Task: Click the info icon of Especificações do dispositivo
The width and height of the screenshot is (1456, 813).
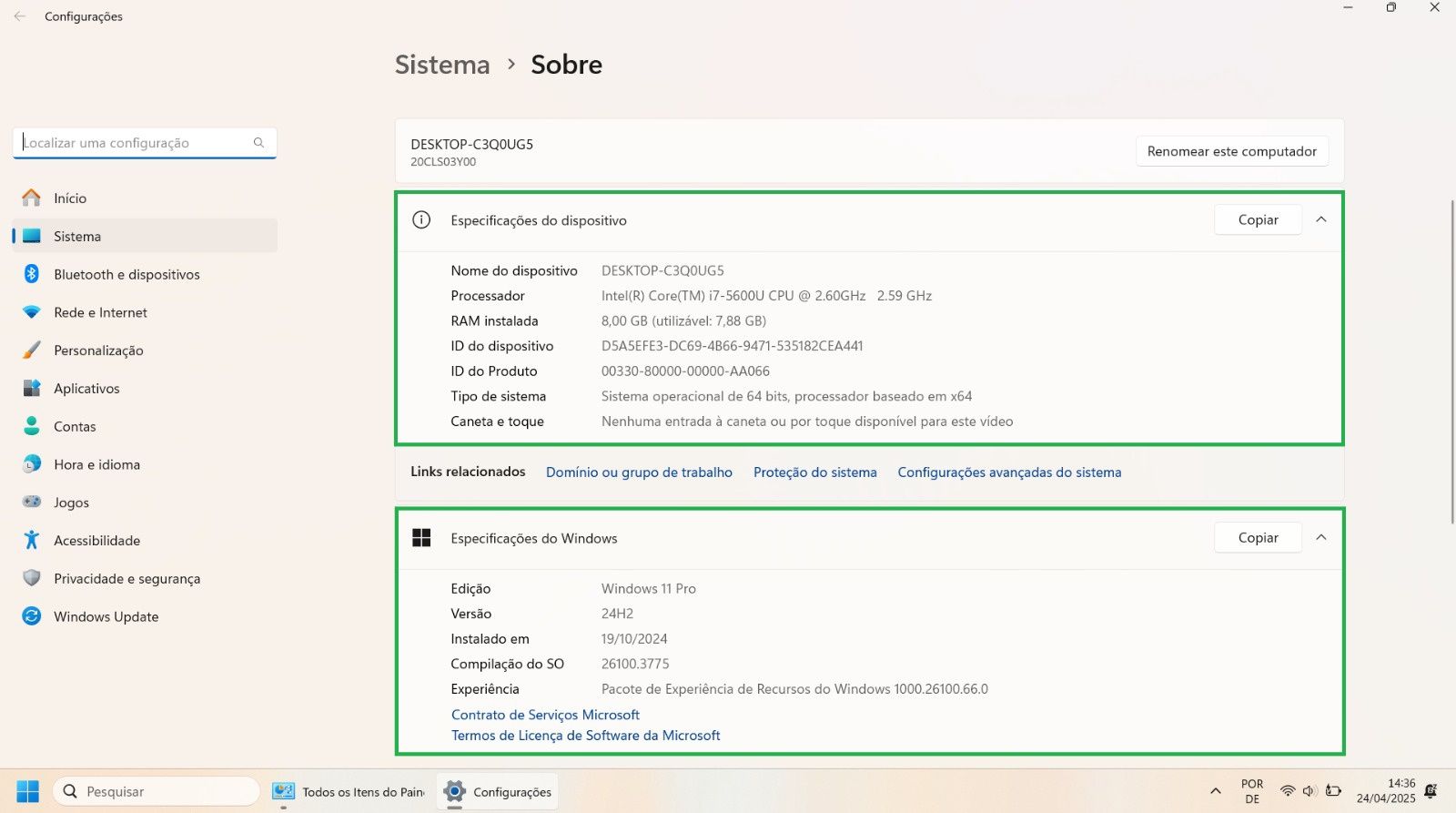Action: [421, 219]
